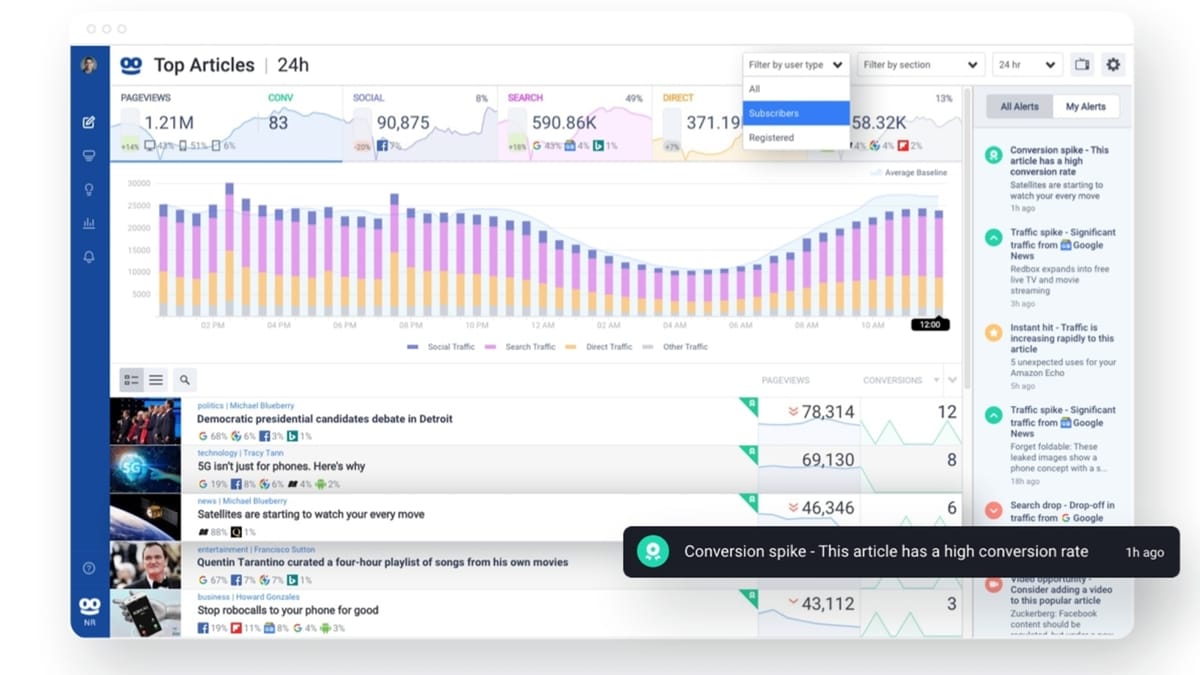Screen dimensions: 1200x675
Task: Click pageviews value 78,314
Action: pyautogui.click(x=828, y=412)
